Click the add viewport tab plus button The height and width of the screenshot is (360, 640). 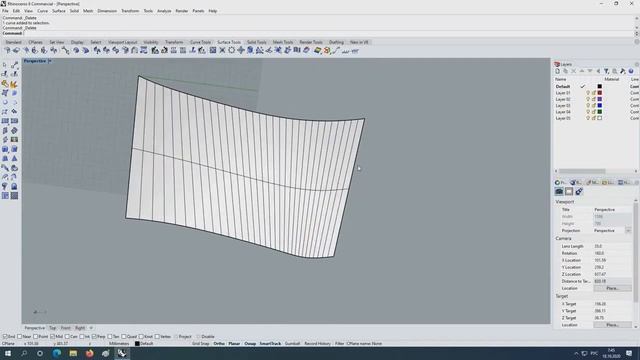coord(91,328)
